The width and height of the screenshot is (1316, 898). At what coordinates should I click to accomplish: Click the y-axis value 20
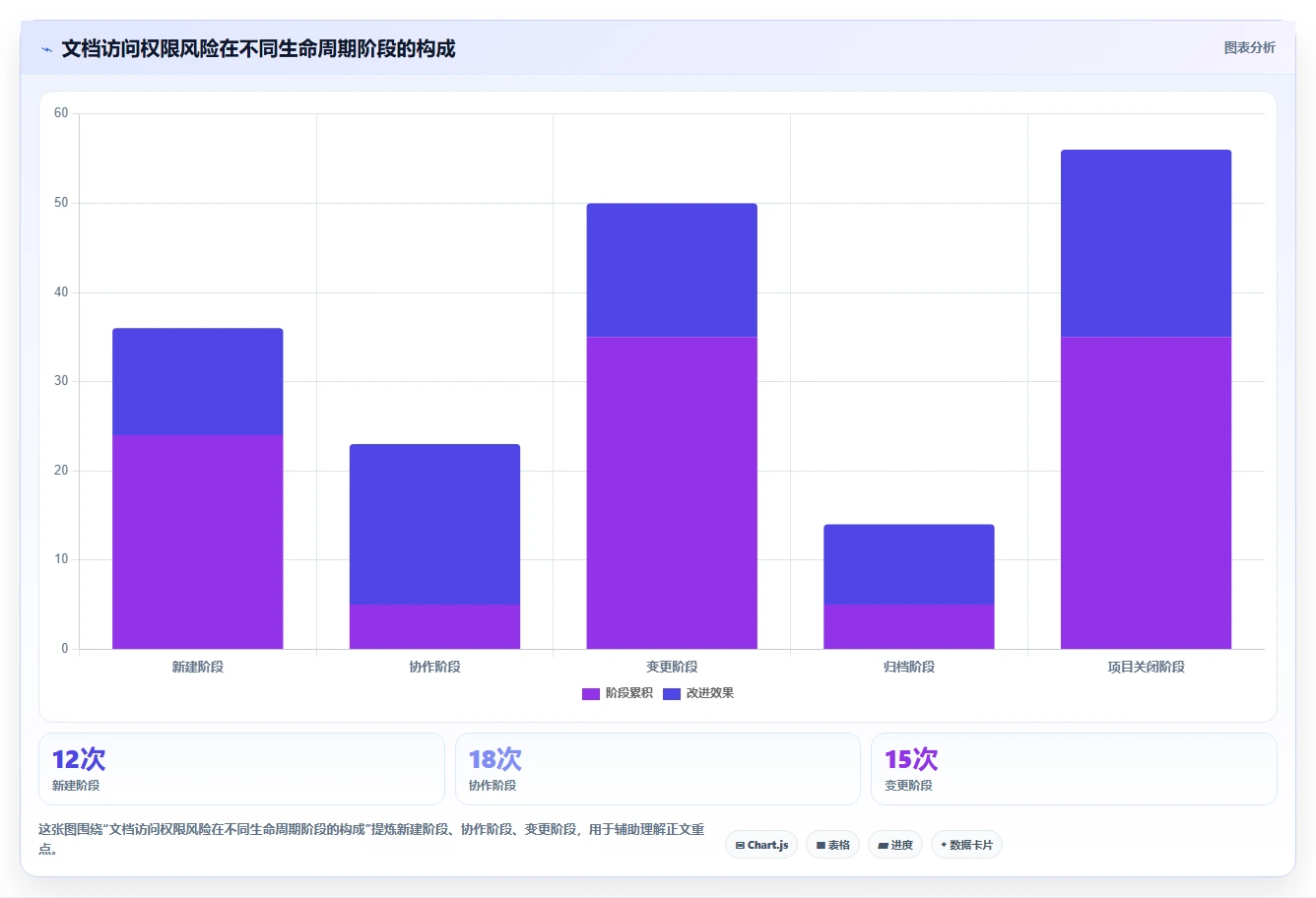coord(61,471)
